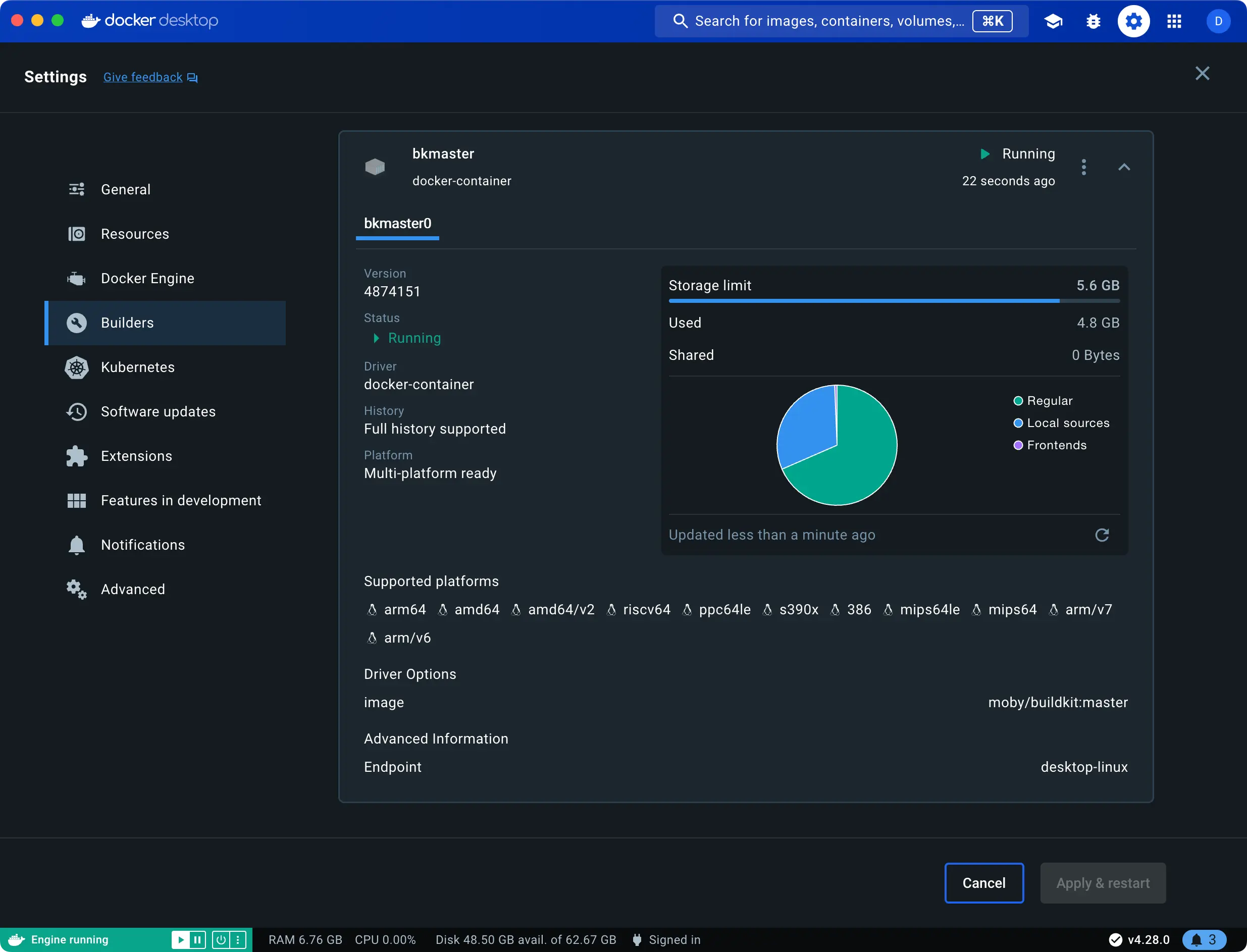Open bkmaster three-dot actions menu
1247x952 pixels.
(1083, 167)
